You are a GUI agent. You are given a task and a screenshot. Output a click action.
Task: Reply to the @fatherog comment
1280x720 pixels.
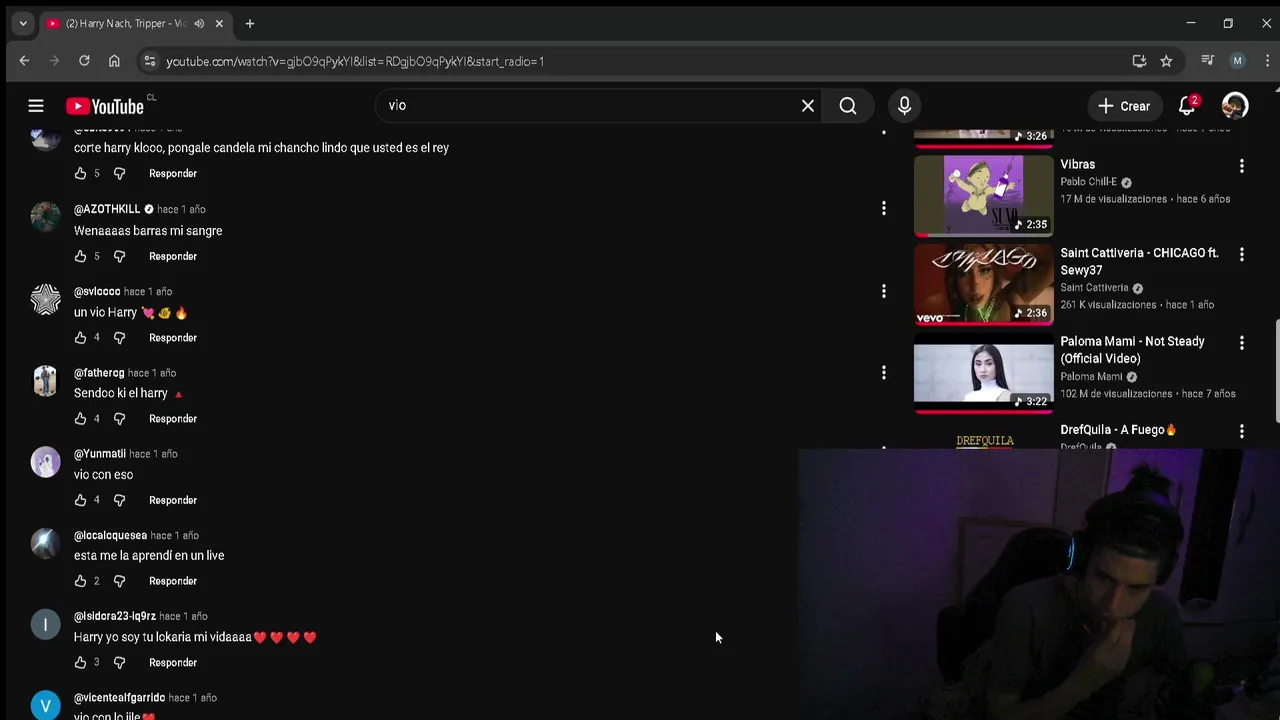pyautogui.click(x=173, y=419)
